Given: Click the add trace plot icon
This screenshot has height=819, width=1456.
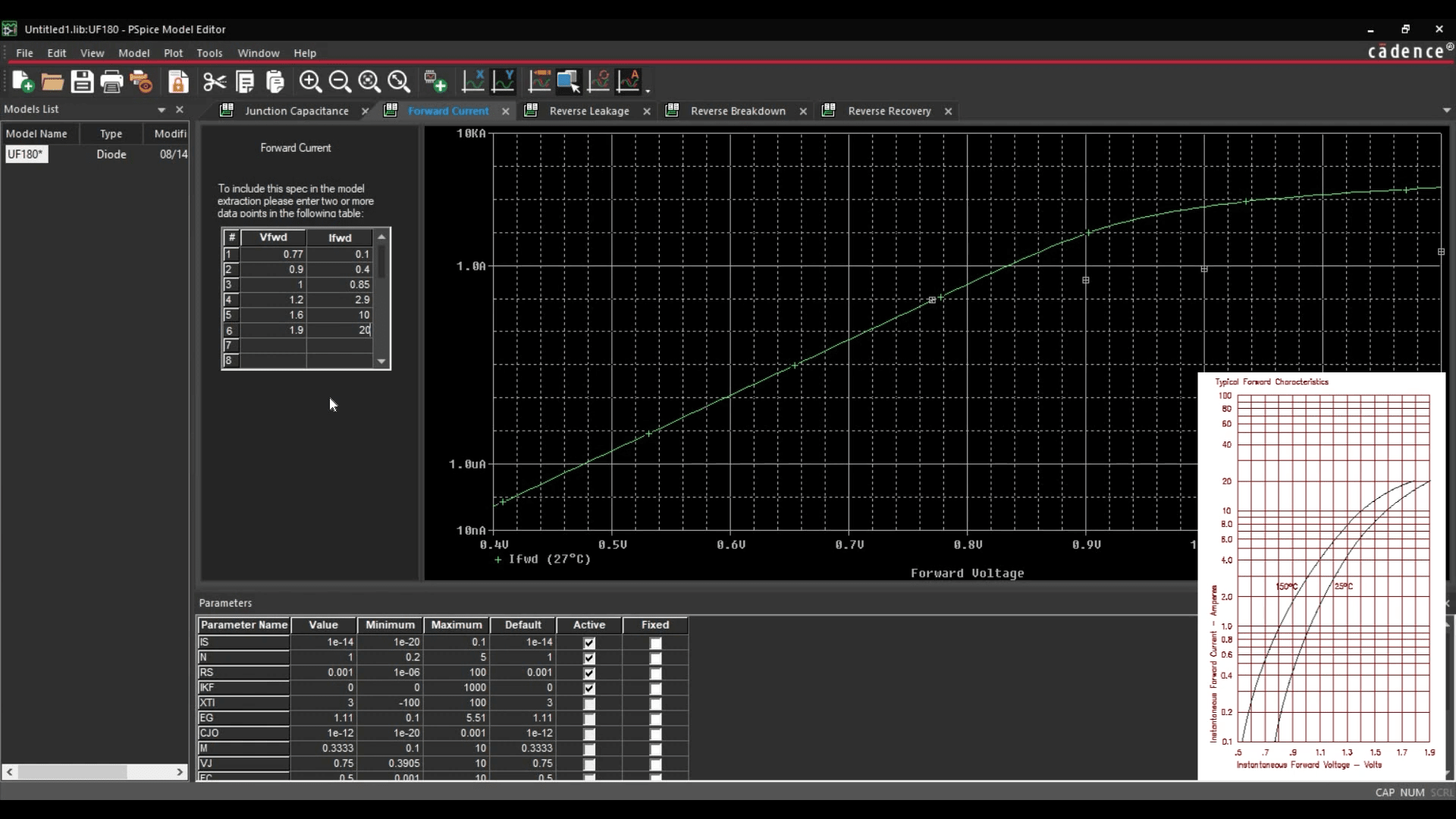Looking at the screenshot, I should [x=539, y=81].
